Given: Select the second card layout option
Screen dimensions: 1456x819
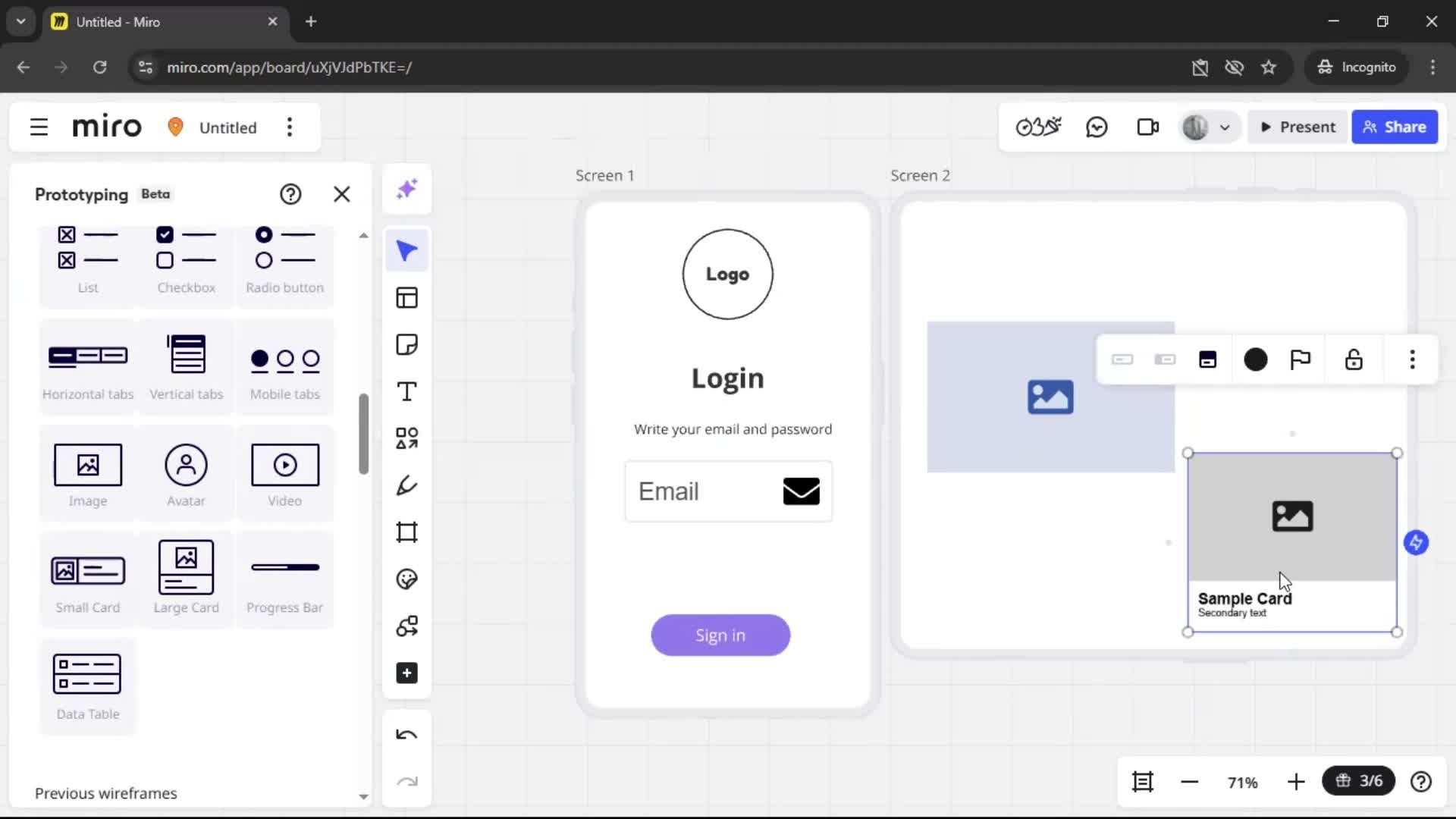Looking at the screenshot, I should [1165, 359].
